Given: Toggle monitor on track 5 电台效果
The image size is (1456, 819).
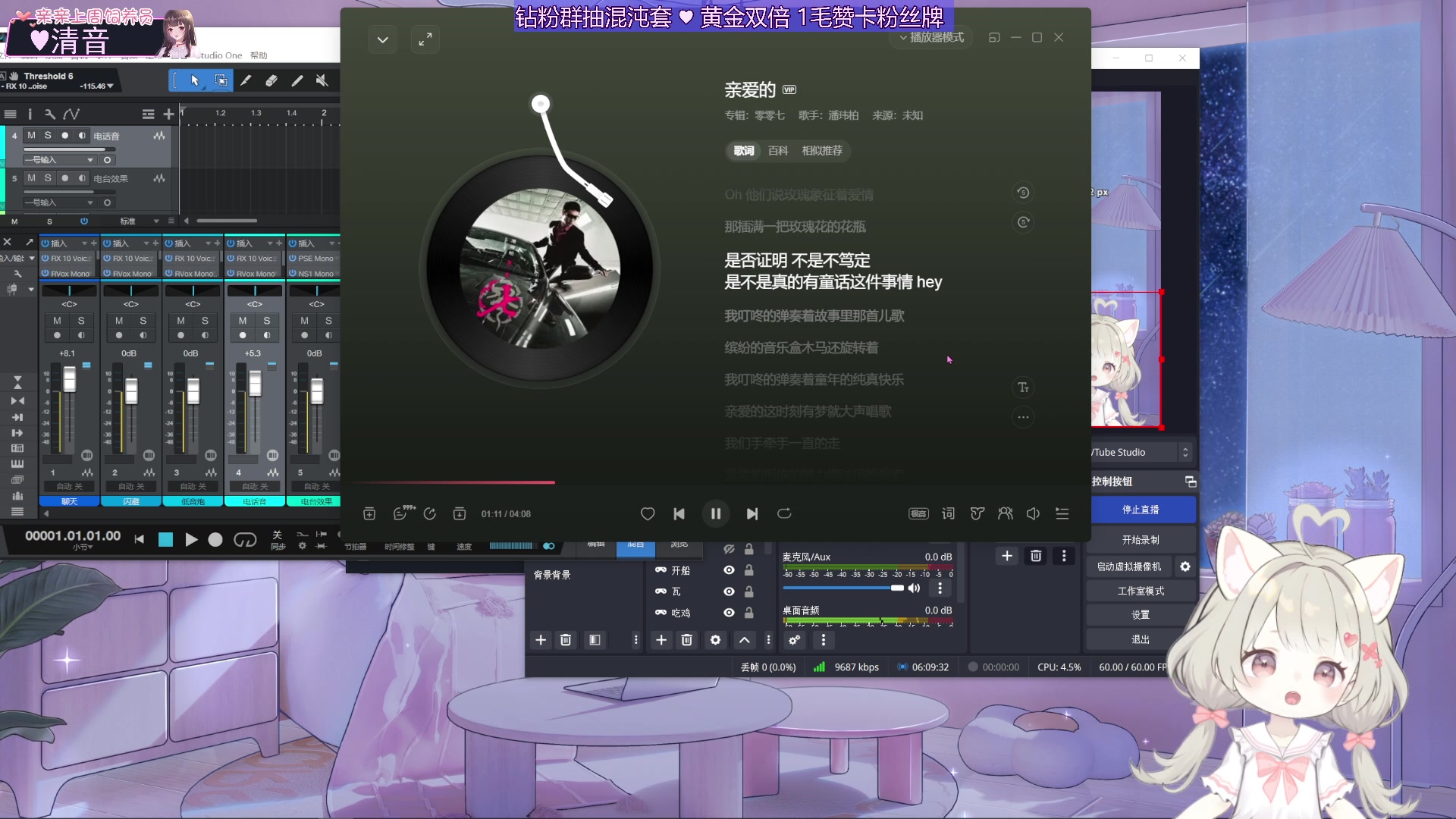Looking at the screenshot, I should coord(82,178).
